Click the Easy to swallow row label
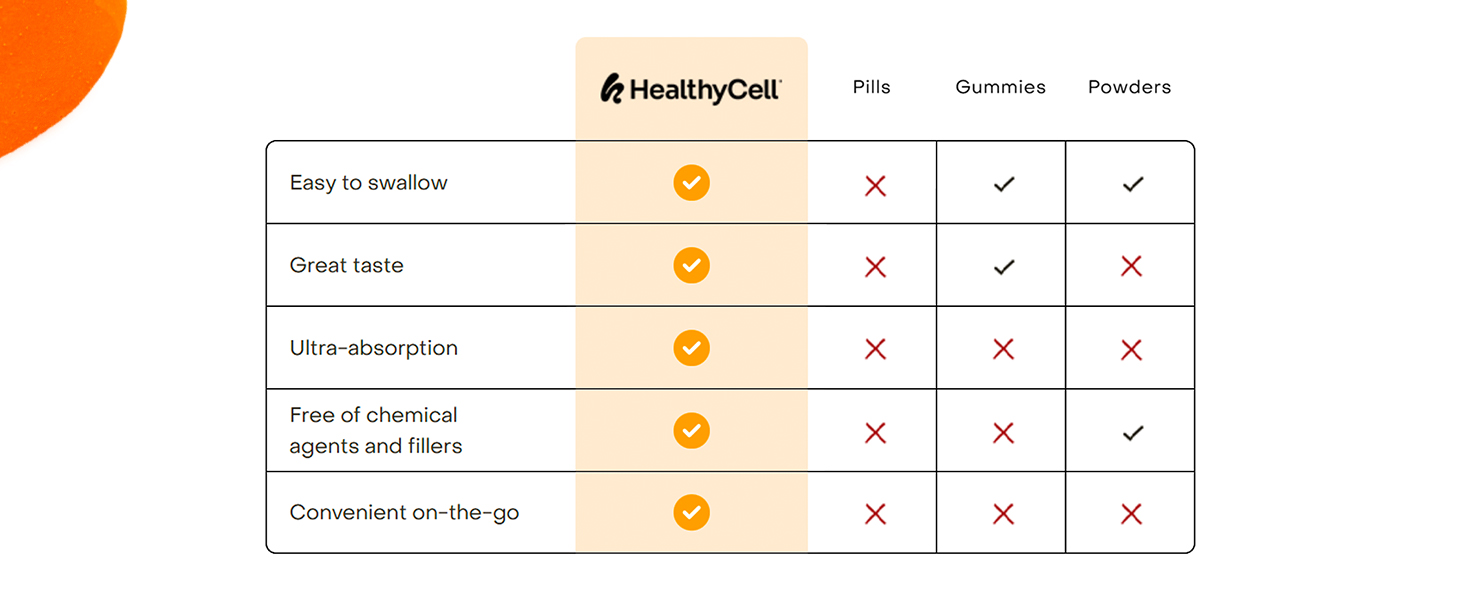The image size is (1464, 600). [368, 183]
